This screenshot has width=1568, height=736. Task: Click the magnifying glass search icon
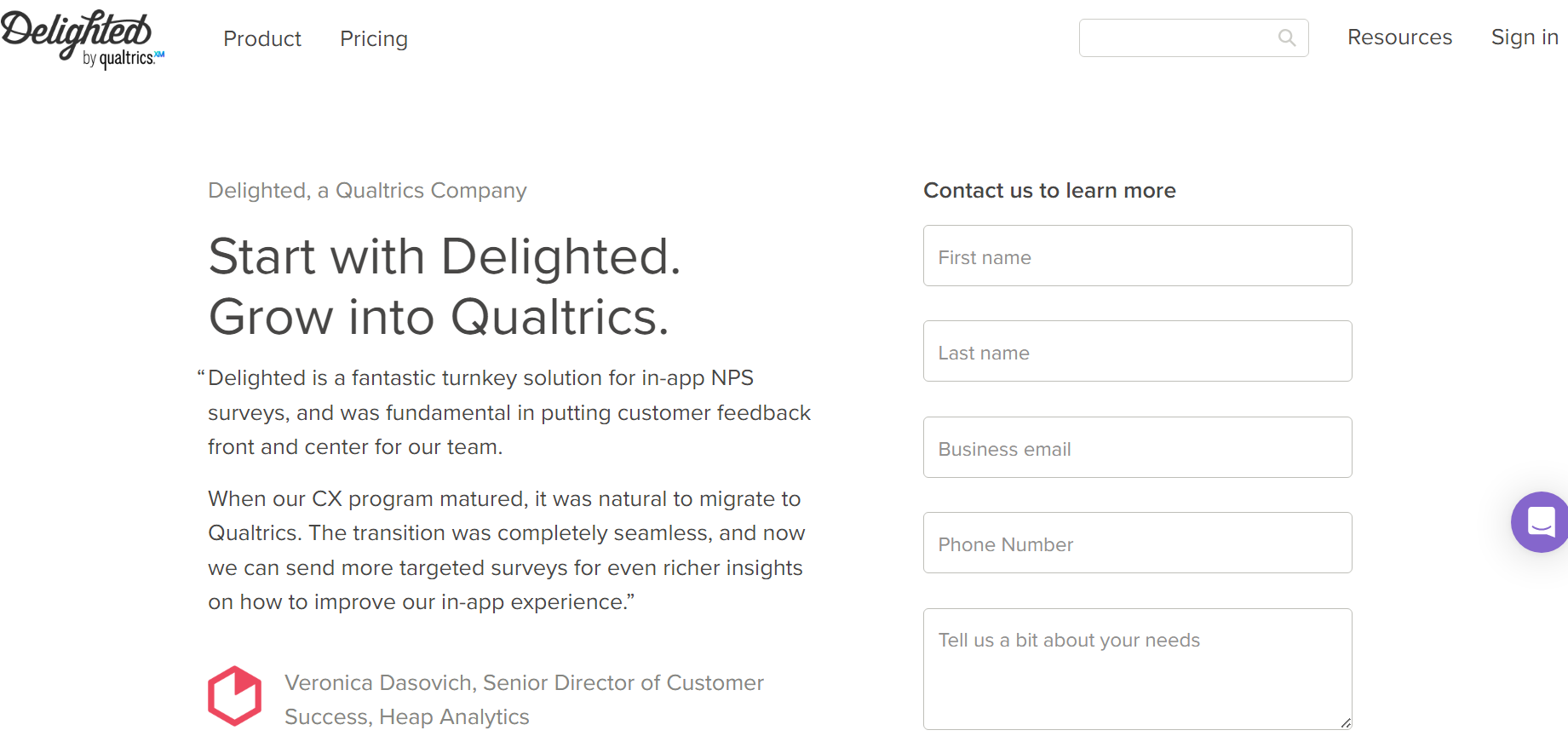(1287, 37)
